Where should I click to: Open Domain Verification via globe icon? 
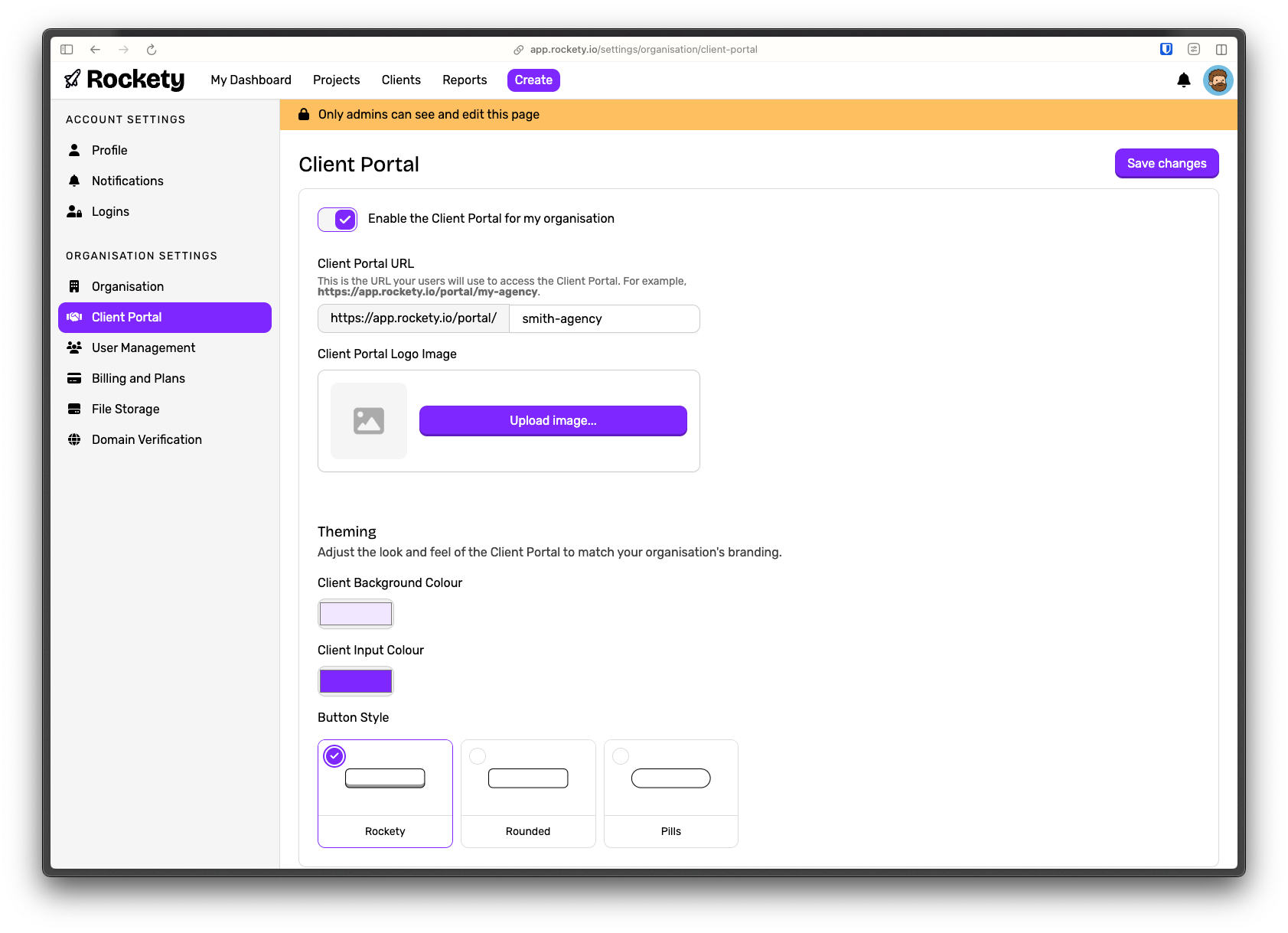click(73, 439)
